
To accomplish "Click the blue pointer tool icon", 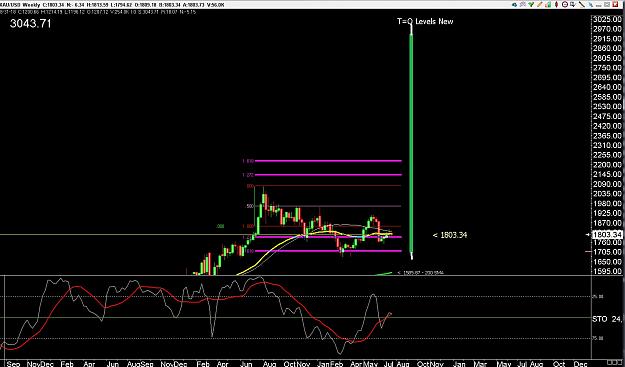I will (590, 5).
